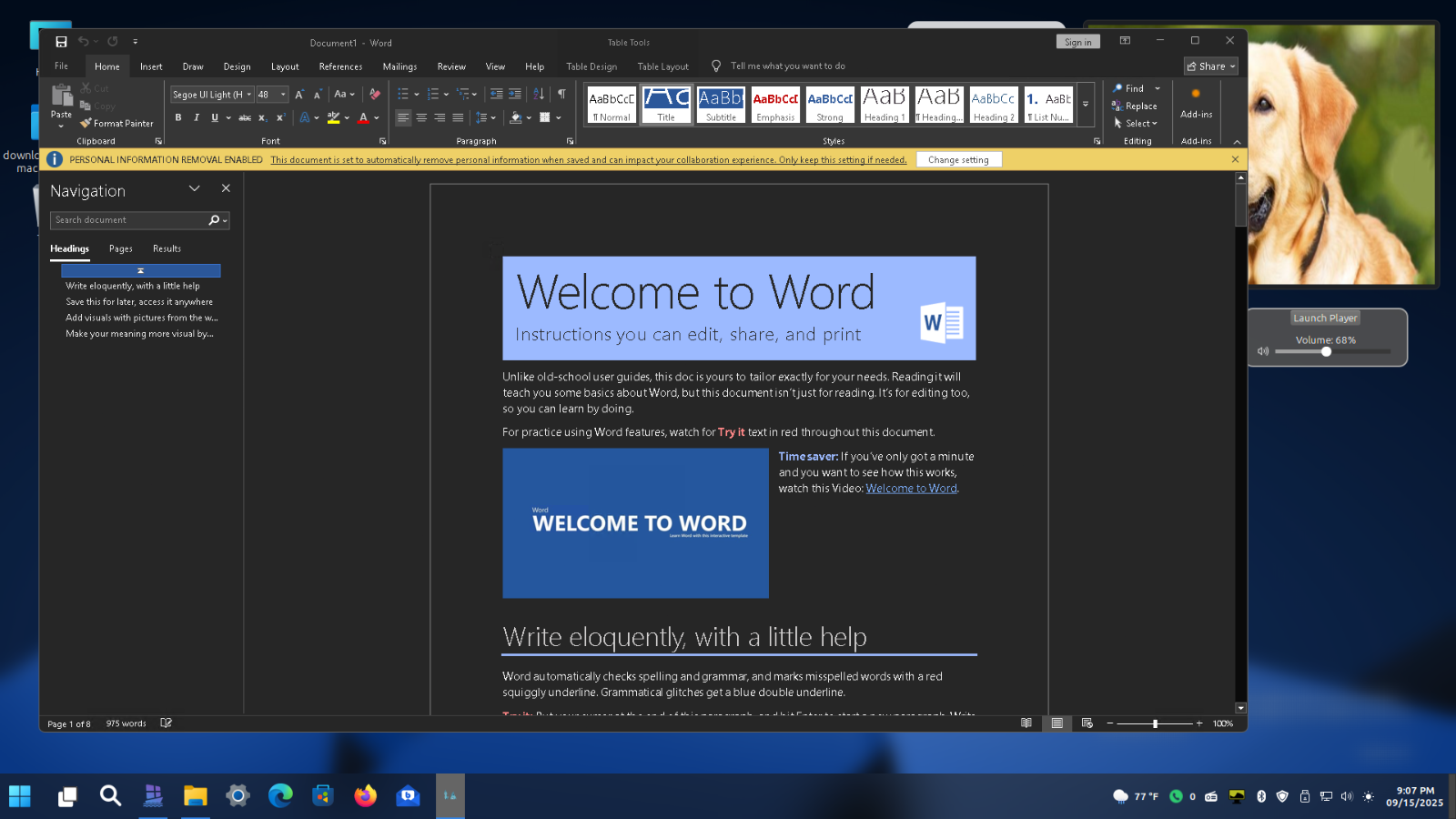Image resolution: width=1456 pixels, height=819 pixels.
Task: Switch to Pages tab in Navigation pane
Action: (x=121, y=248)
